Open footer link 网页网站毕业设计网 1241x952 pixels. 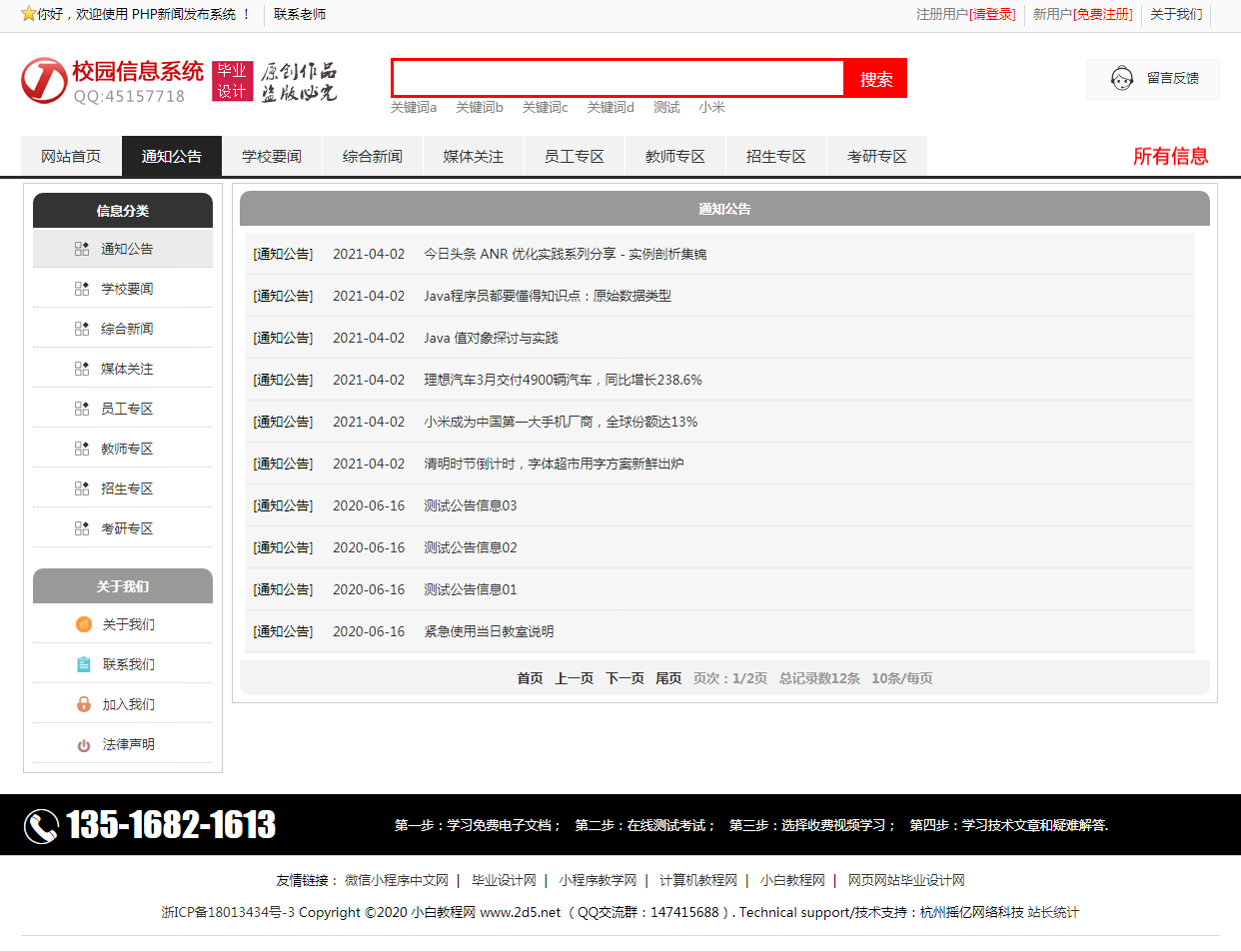coord(906,880)
